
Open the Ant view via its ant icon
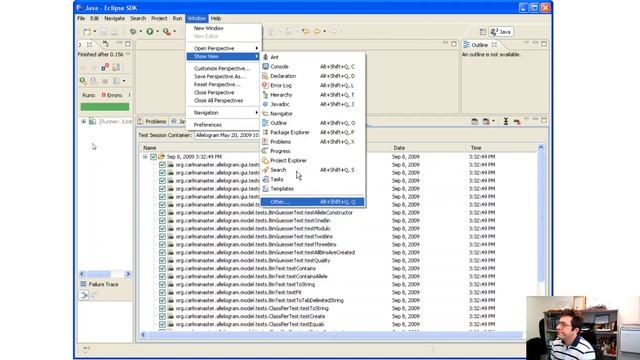[x=265, y=57]
